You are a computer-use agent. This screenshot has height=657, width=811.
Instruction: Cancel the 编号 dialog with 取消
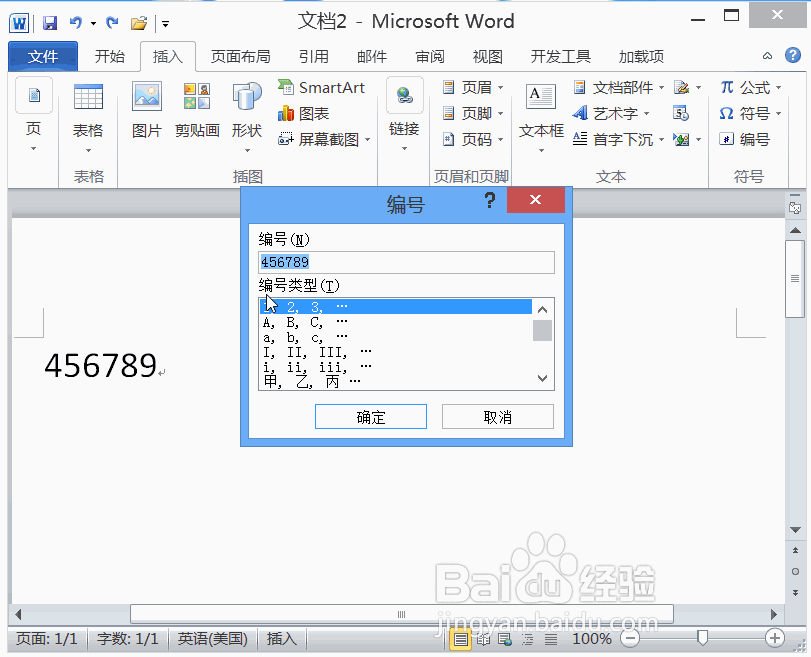(x=497, y=417)
